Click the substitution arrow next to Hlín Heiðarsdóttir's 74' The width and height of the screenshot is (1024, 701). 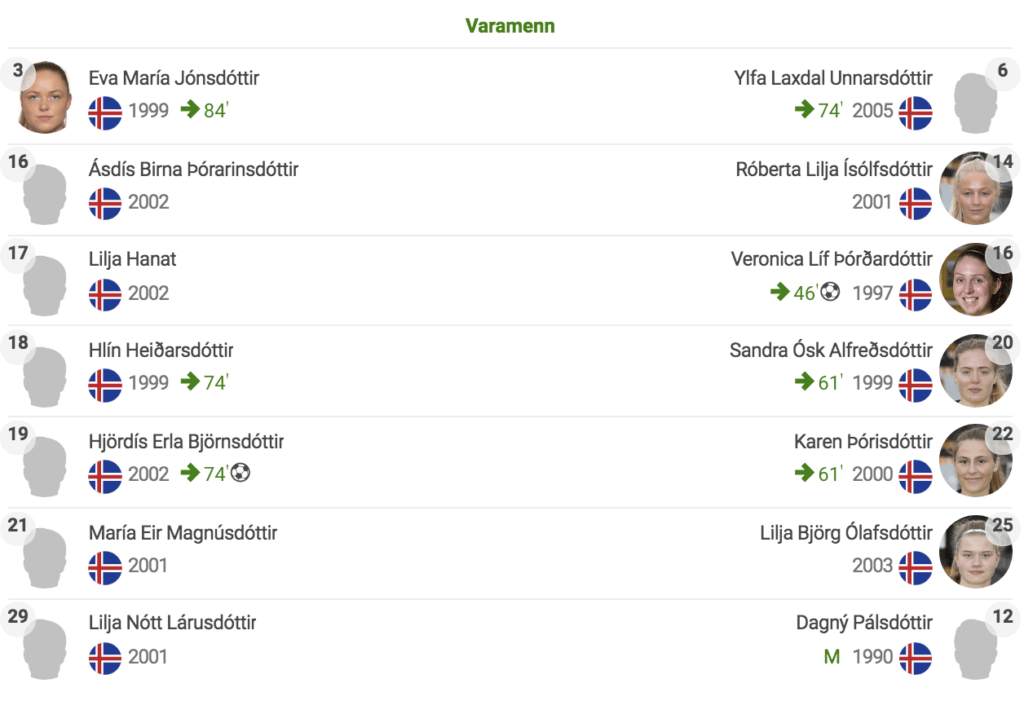click(190, 381)
